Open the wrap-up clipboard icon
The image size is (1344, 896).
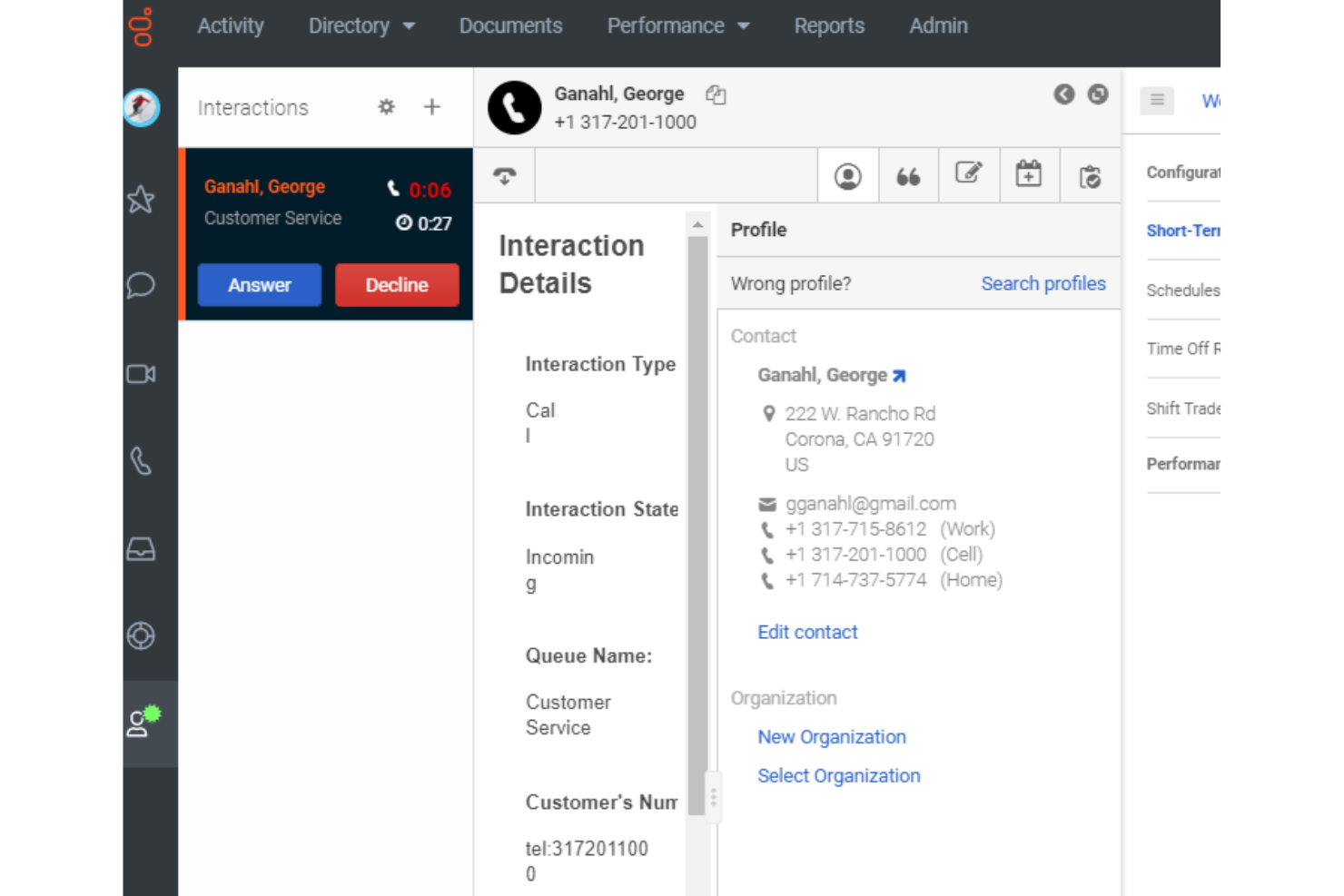(1090, 175)
